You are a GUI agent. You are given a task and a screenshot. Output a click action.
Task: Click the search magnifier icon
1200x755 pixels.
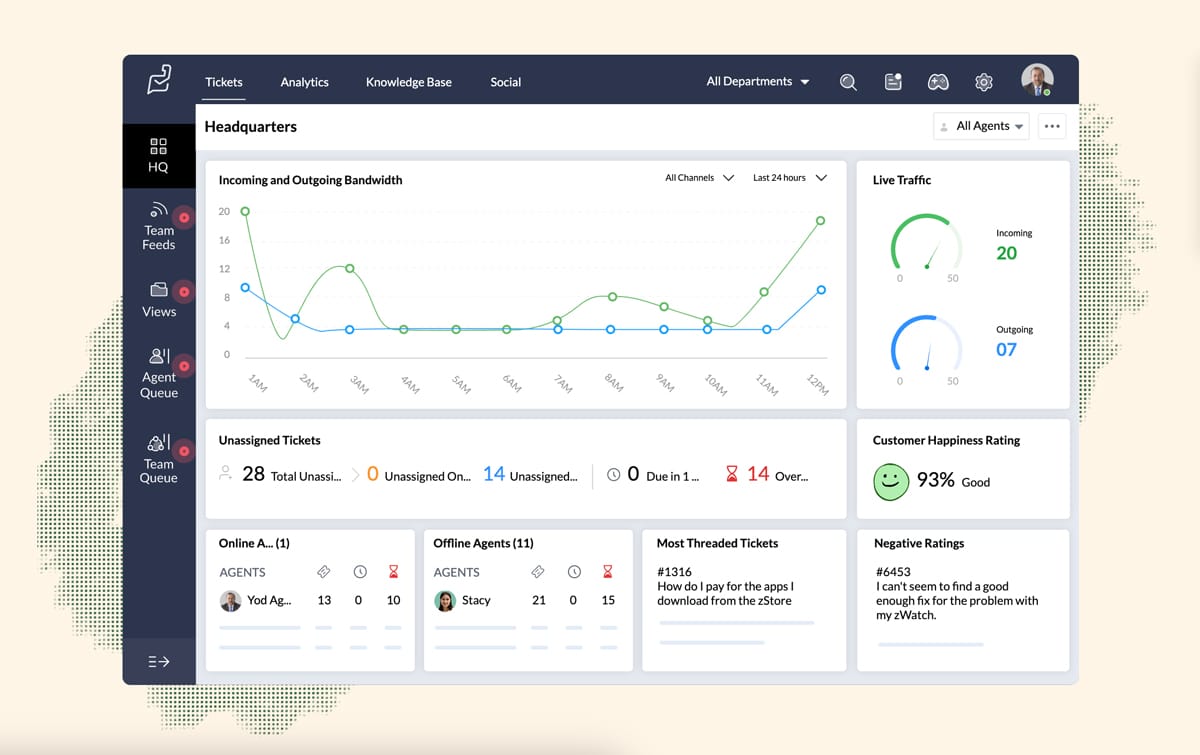[x=848, y=82]
